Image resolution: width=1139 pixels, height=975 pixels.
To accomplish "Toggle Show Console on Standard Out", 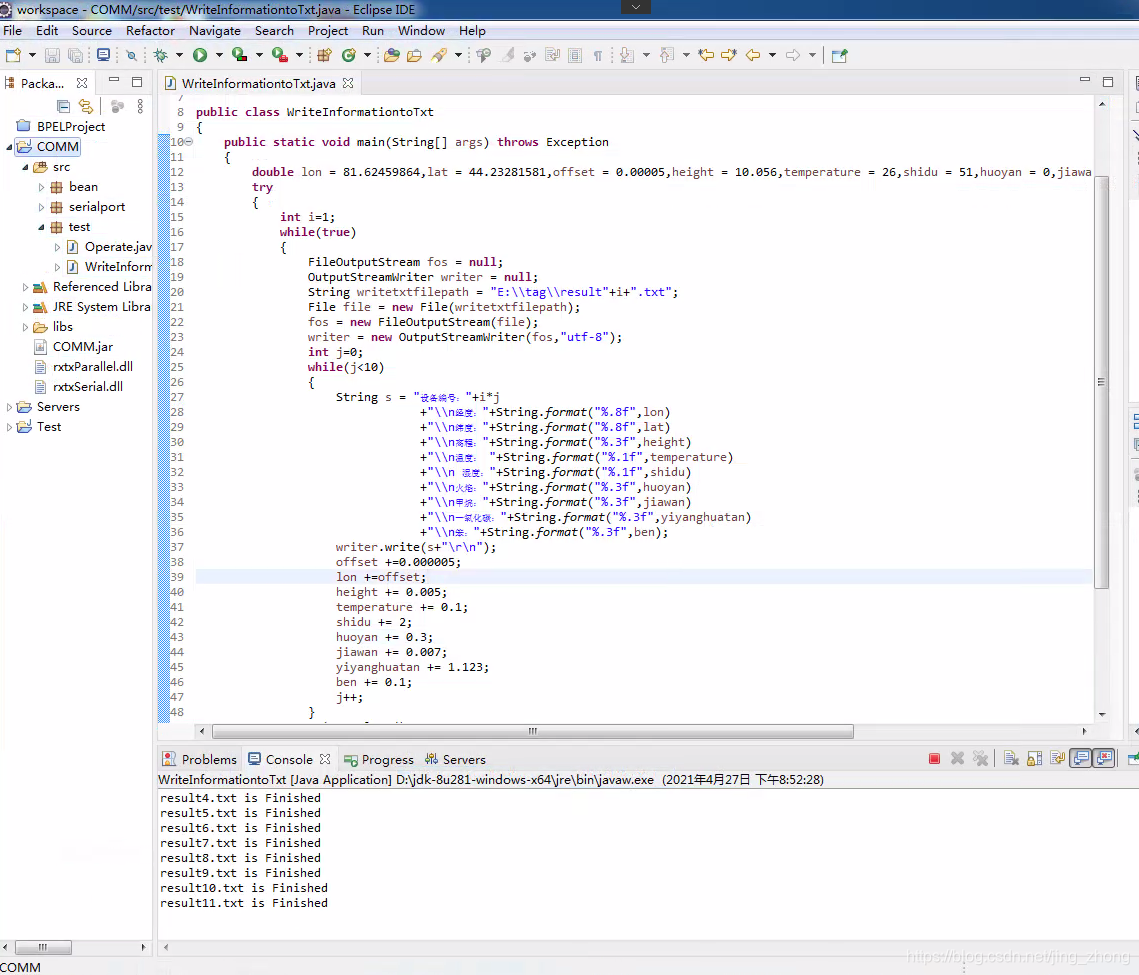I will (1081, 758).
